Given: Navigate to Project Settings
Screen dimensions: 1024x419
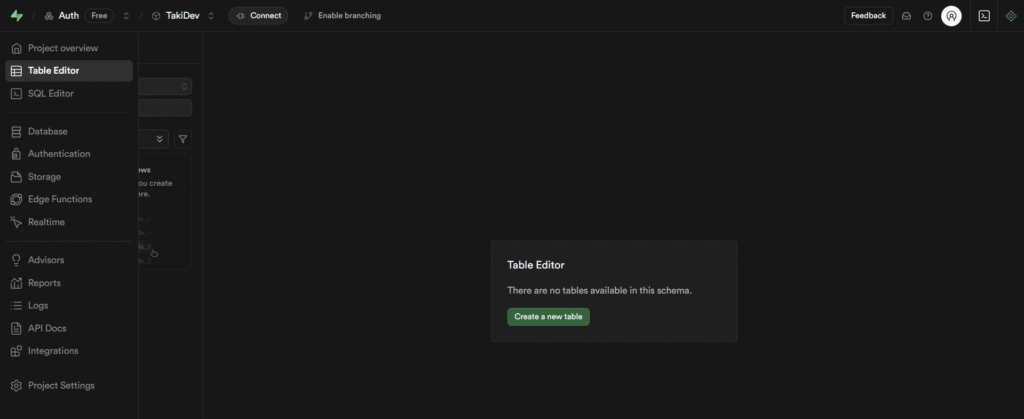Looking at the screenshot, I should tap(61, 385).
